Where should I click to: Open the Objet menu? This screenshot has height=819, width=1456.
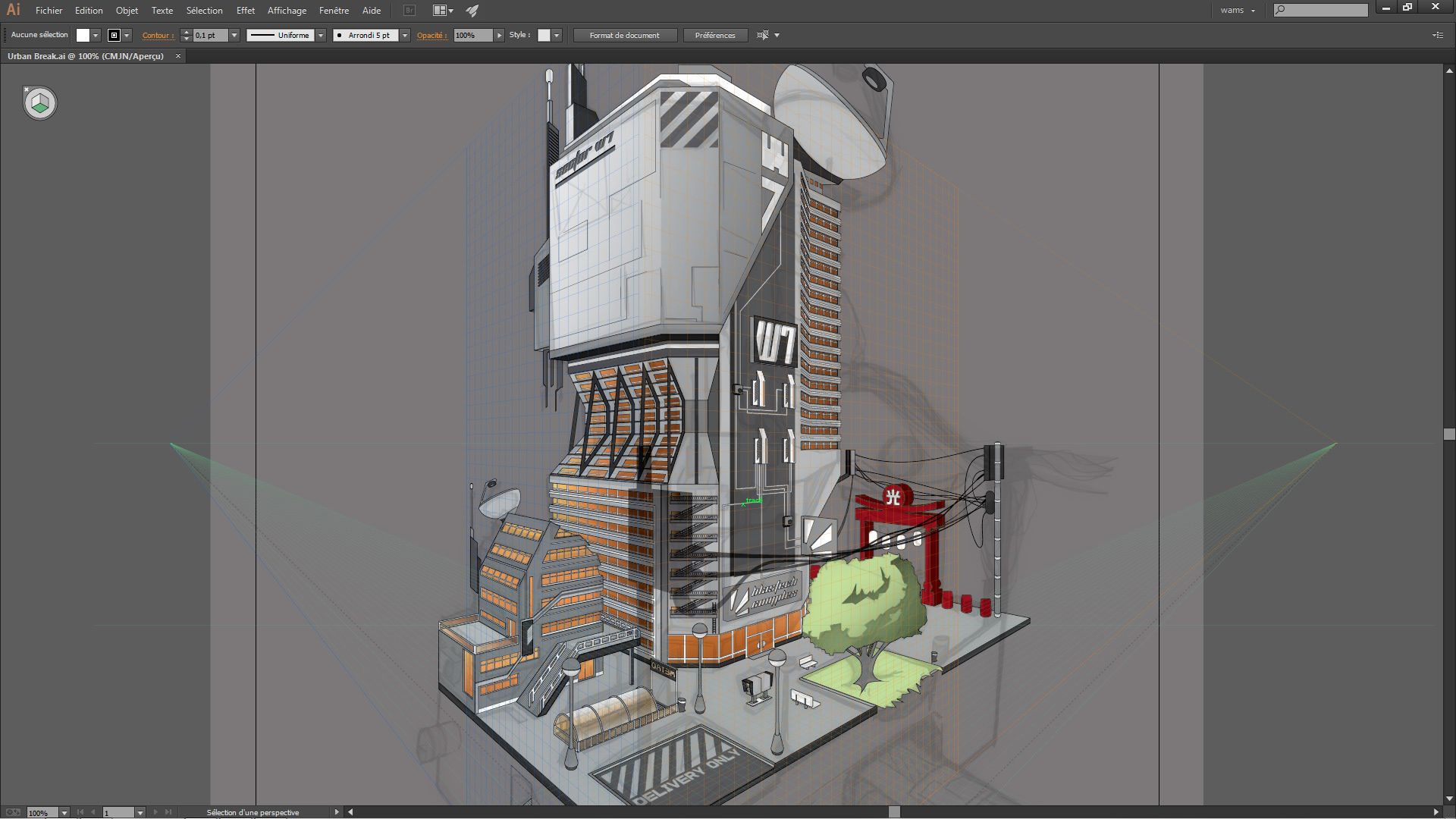click(127, 11)
